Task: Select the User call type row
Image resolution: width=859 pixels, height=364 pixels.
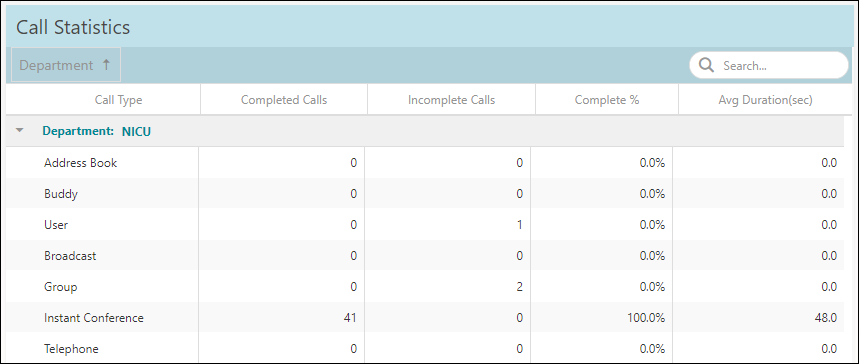Action: pyautogui.click(x=425, y=225)
